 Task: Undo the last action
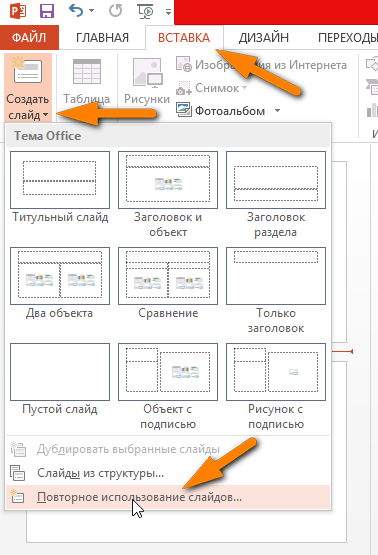[x=76, y=11]
